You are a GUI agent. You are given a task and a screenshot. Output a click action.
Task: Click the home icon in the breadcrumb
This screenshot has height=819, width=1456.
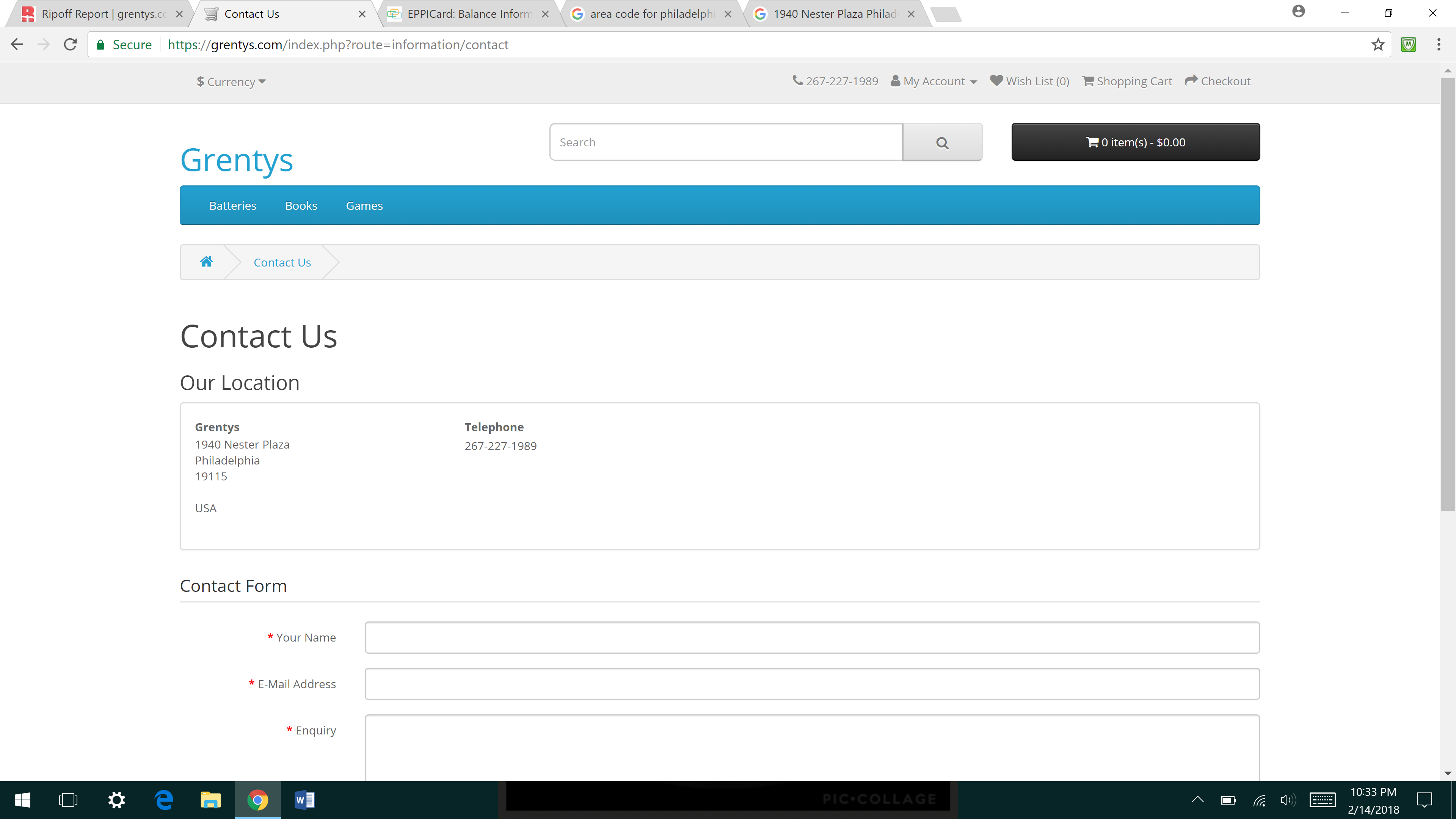(206, 261)
